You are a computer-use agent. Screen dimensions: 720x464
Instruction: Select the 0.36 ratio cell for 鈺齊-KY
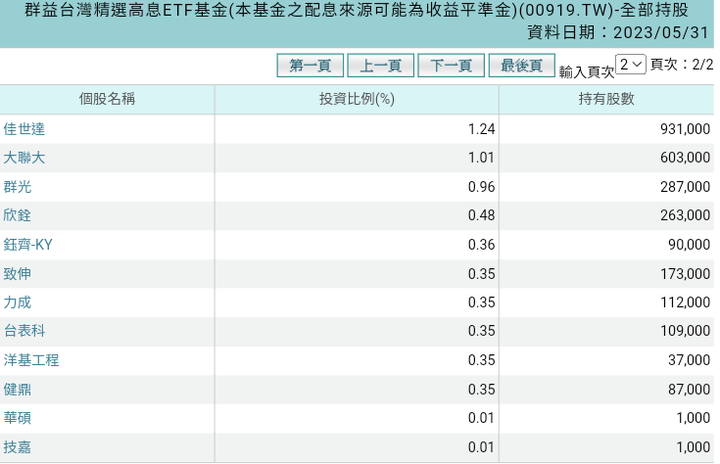click(357, 244)
